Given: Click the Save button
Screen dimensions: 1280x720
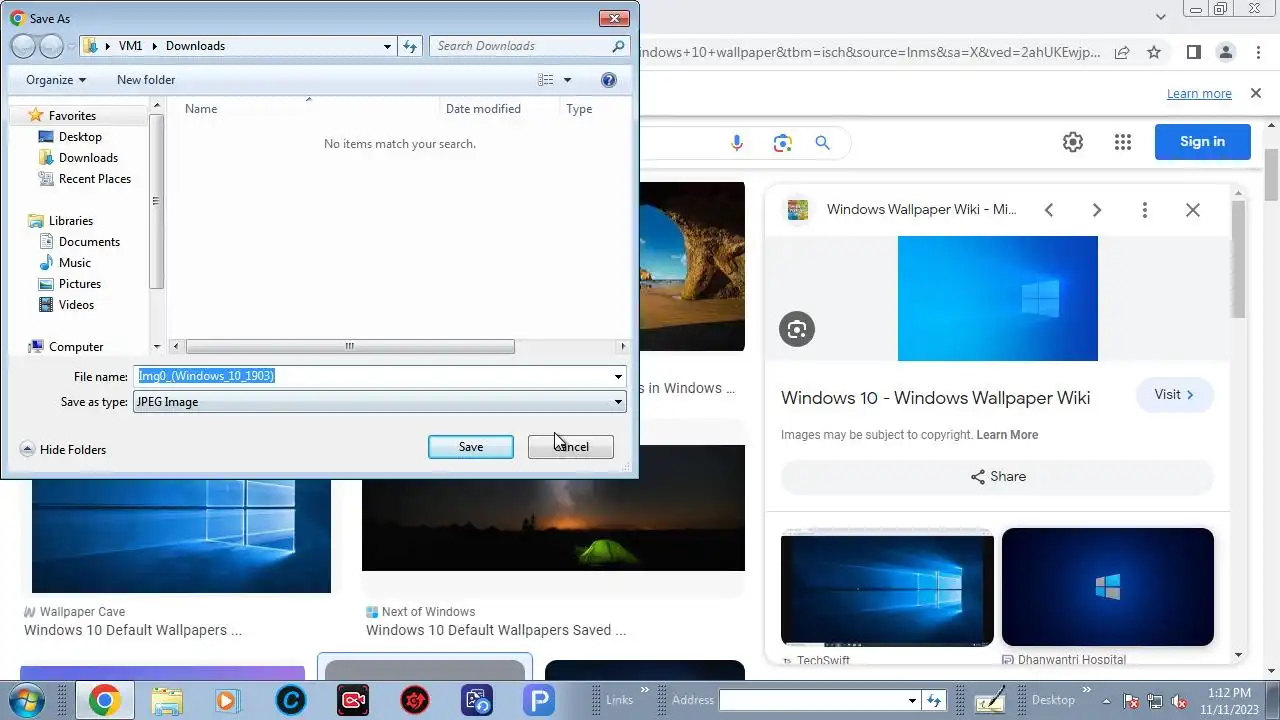Looking at the screenshot, I should coord(471,447).
